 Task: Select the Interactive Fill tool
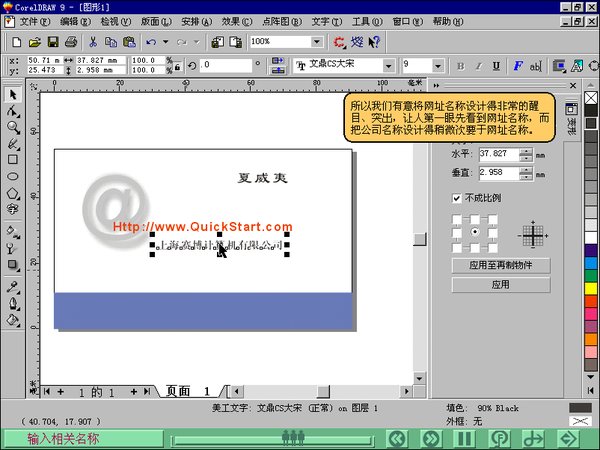coord(13,232)
